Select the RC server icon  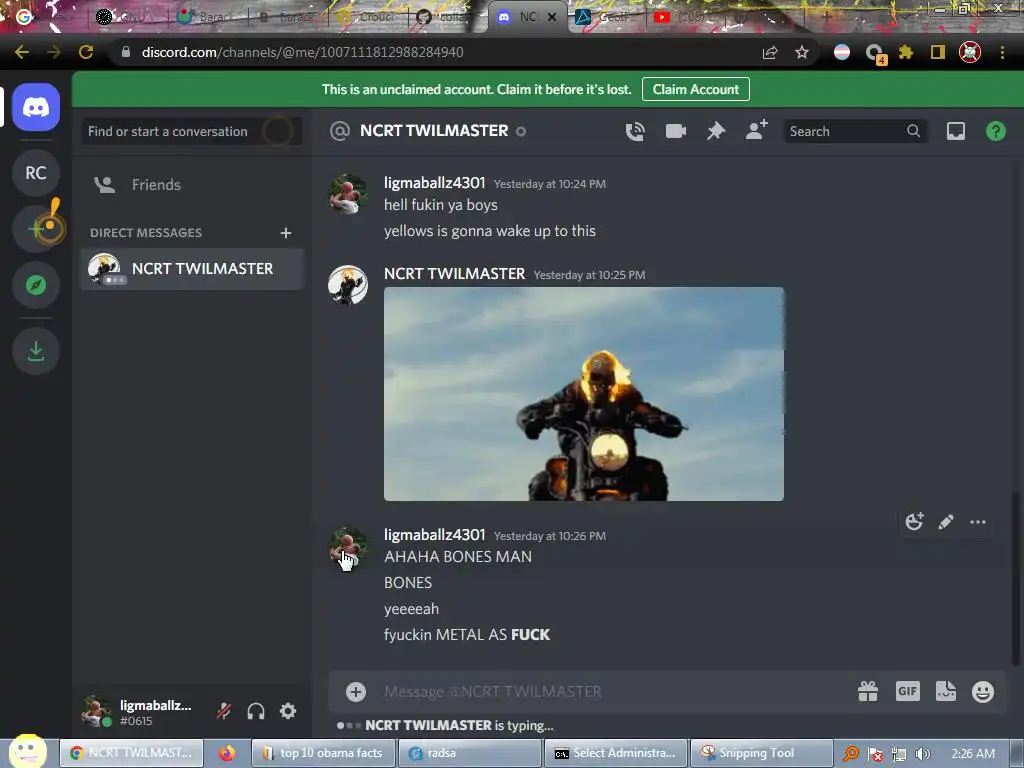(36, 173)
